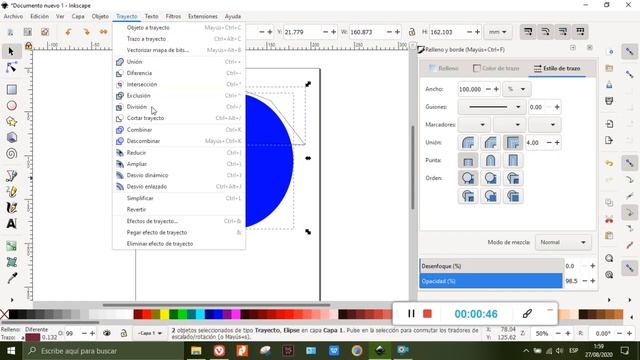Viewport: 640px width, 360px height.
Task: Click the Opacidad (%) slider bar
Action: coord(491,281)
